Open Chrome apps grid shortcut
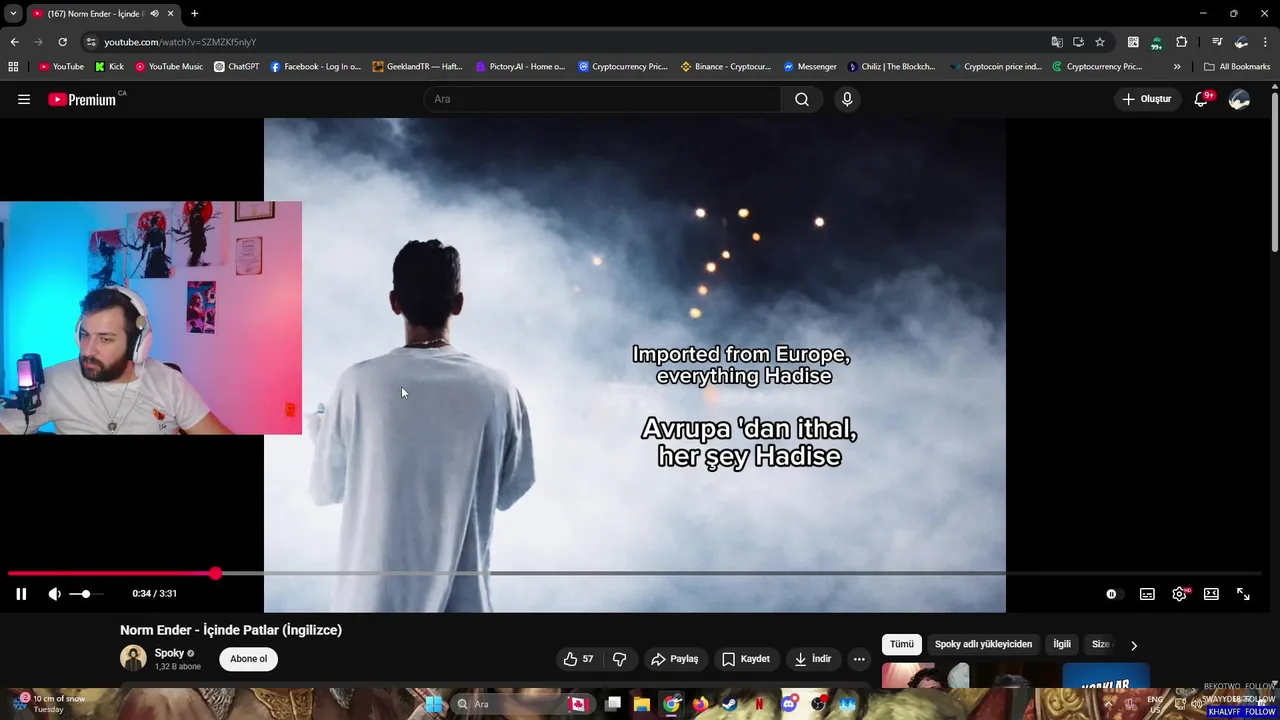1280x720 pixels. pyautogui.click(x=13, y=67)
